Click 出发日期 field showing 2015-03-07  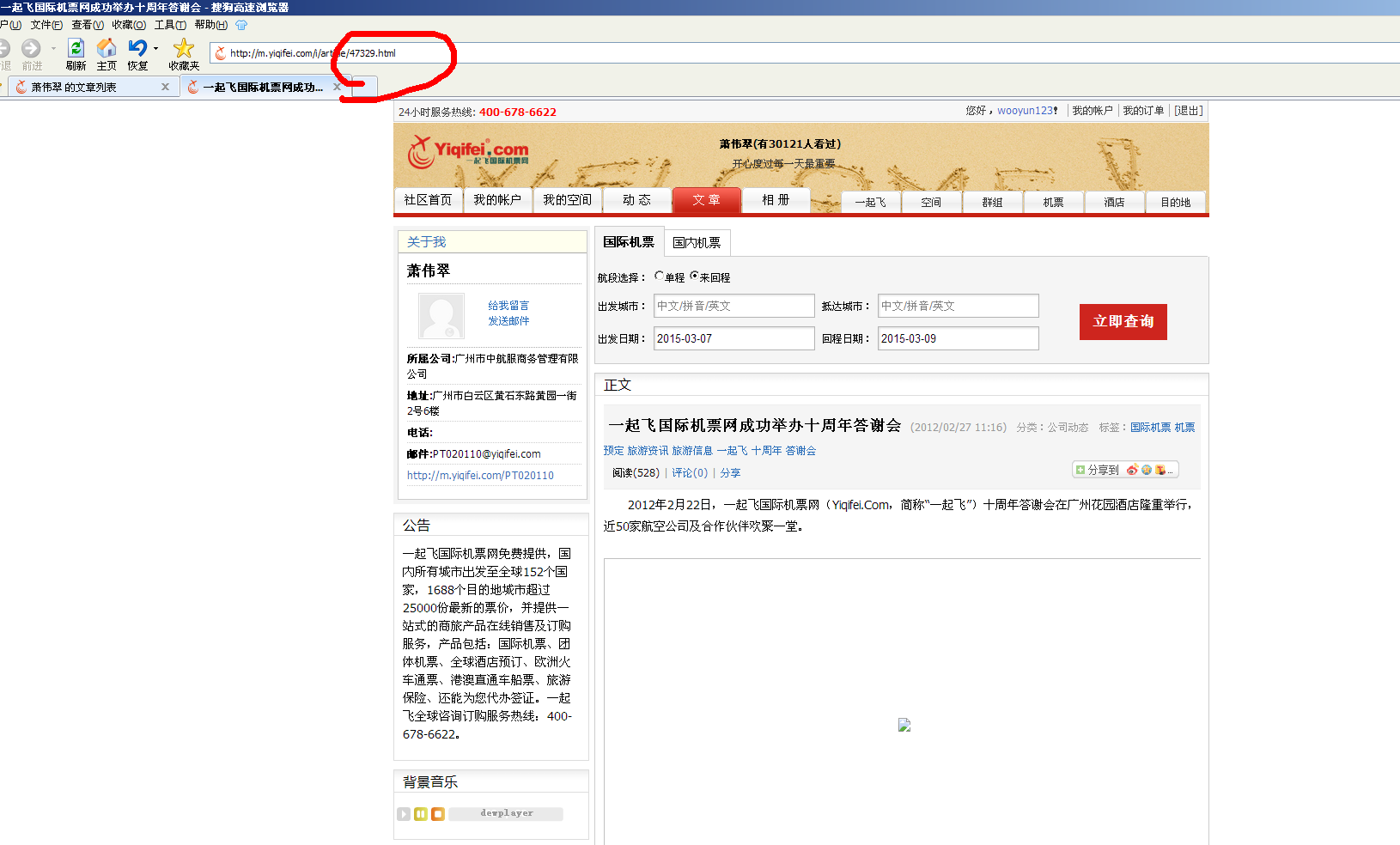[x=734, y=338]
